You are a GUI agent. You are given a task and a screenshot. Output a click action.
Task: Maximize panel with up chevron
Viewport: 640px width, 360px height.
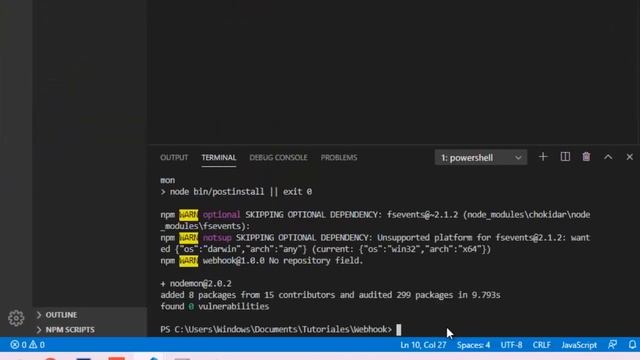click(608, 157)
